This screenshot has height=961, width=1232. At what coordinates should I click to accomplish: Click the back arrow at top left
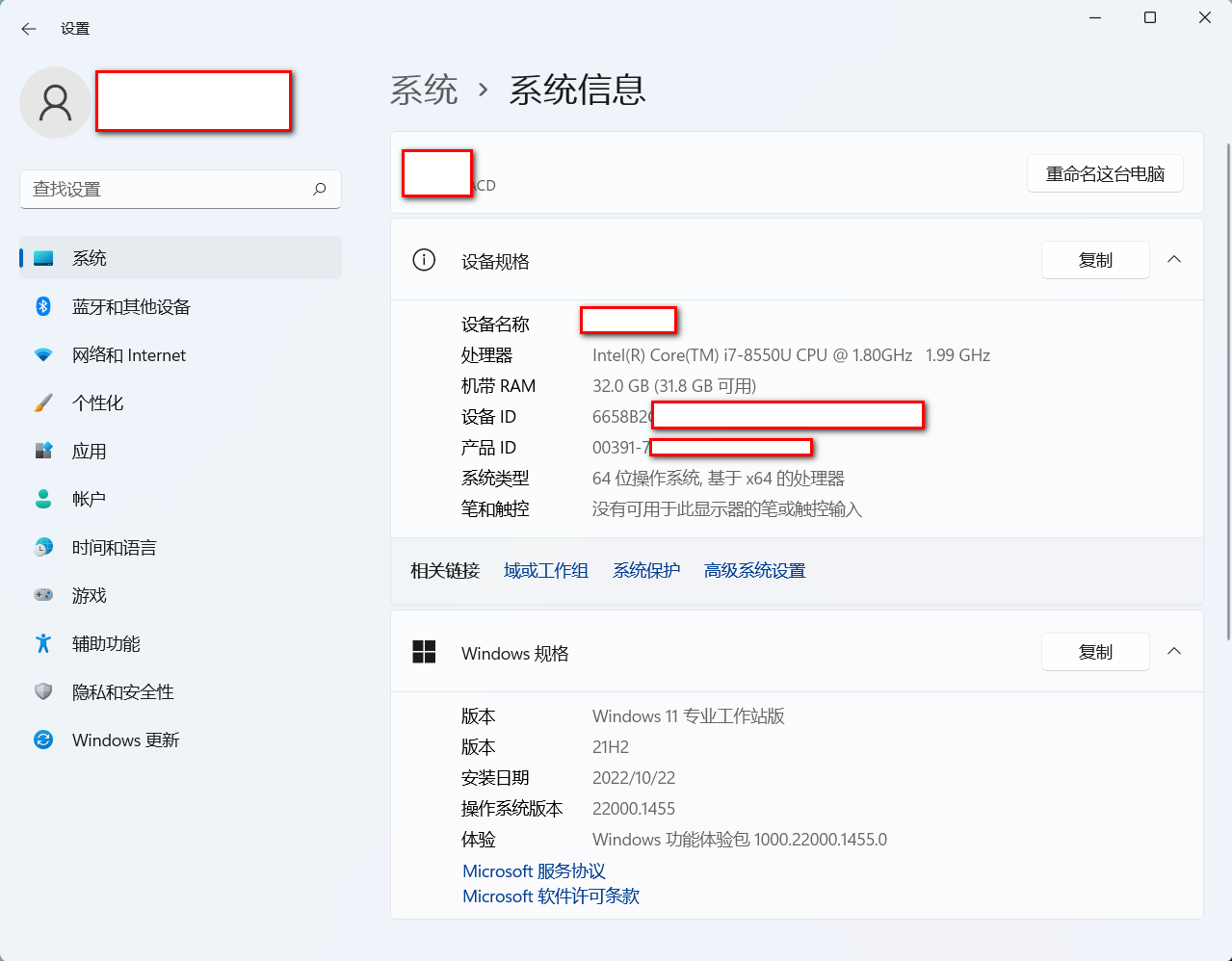click(x=28, y=28)
